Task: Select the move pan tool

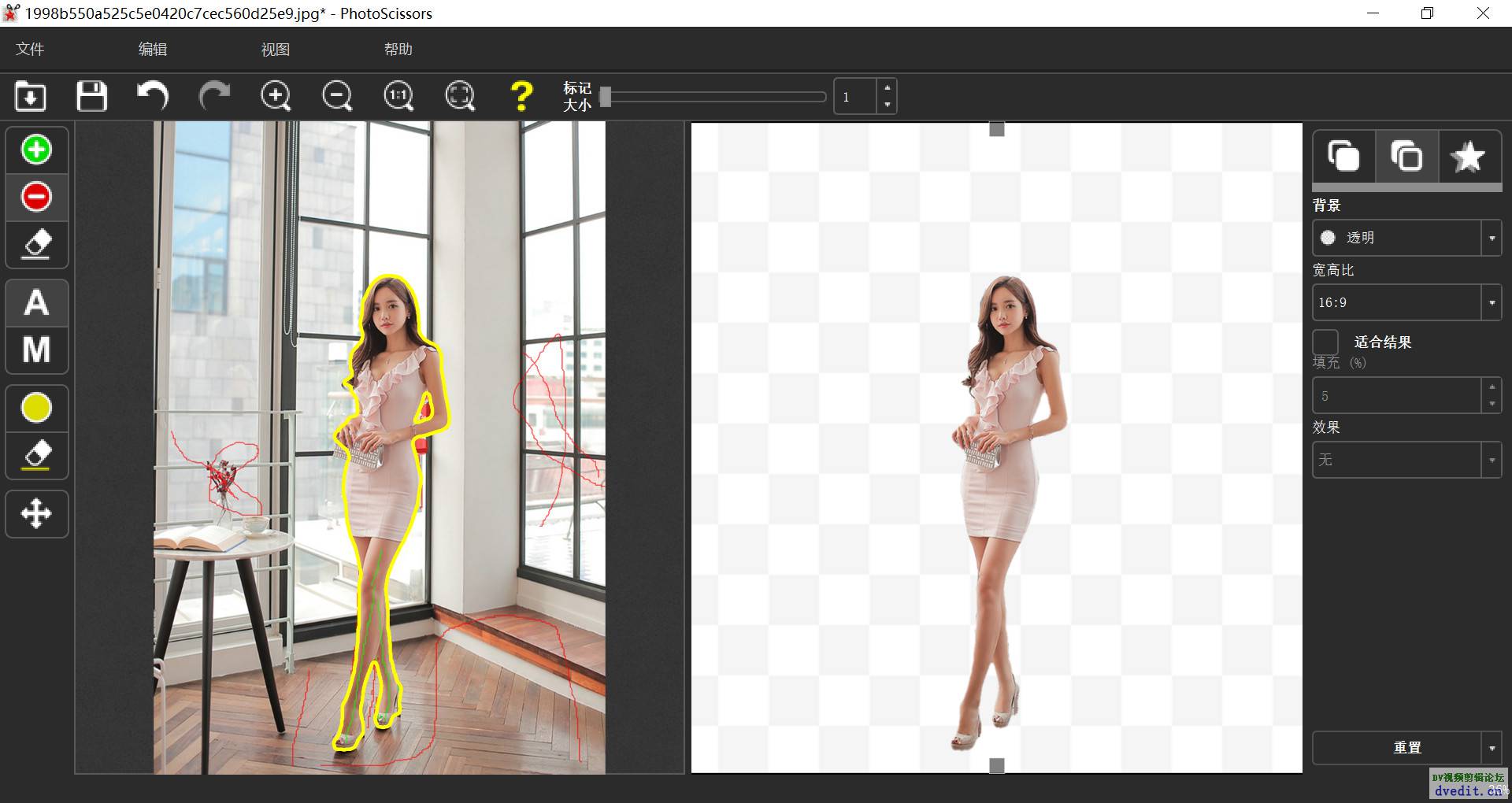Action: tap(36, 514)
